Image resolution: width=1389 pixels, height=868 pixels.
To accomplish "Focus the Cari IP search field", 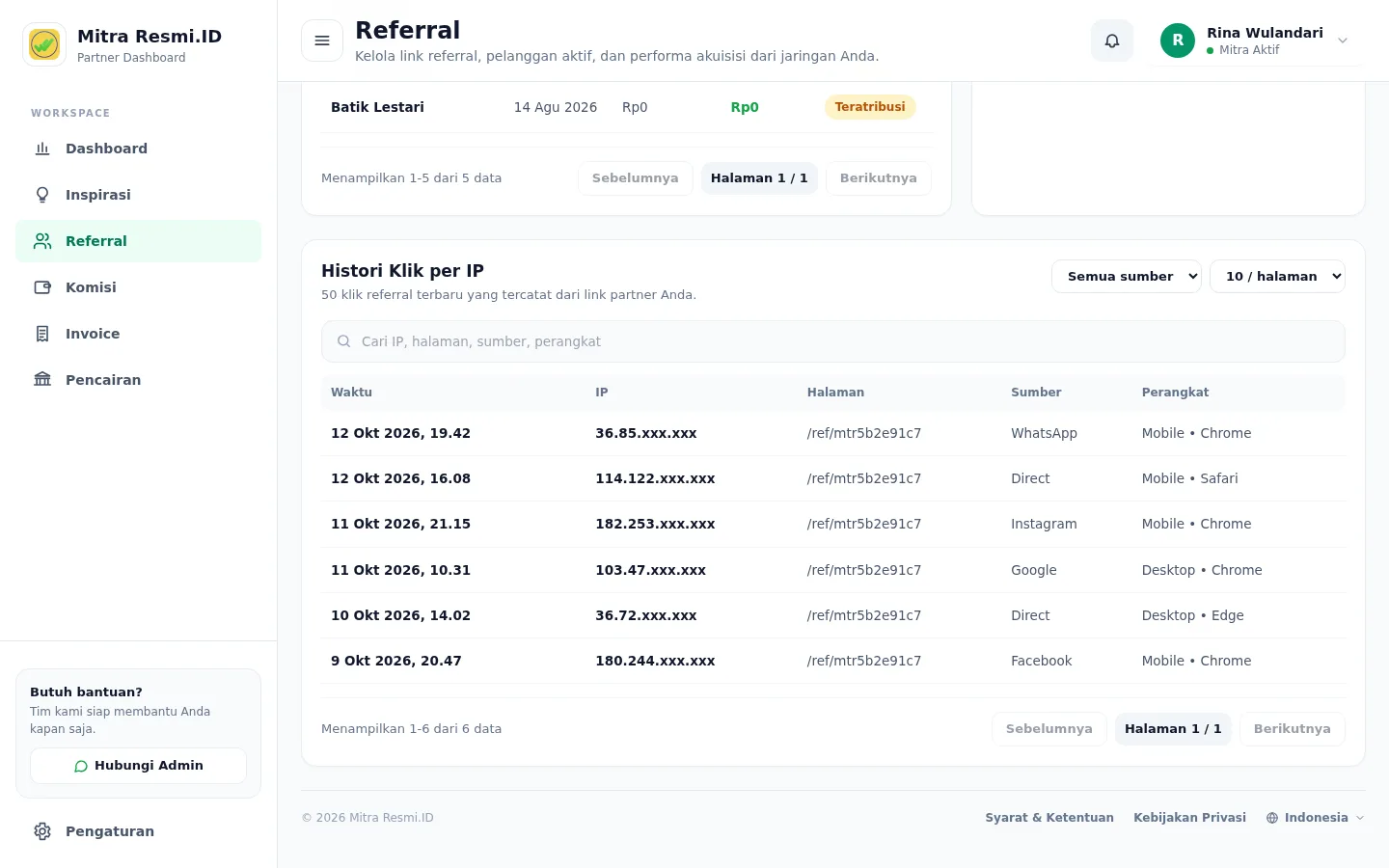I will point(833,341).
